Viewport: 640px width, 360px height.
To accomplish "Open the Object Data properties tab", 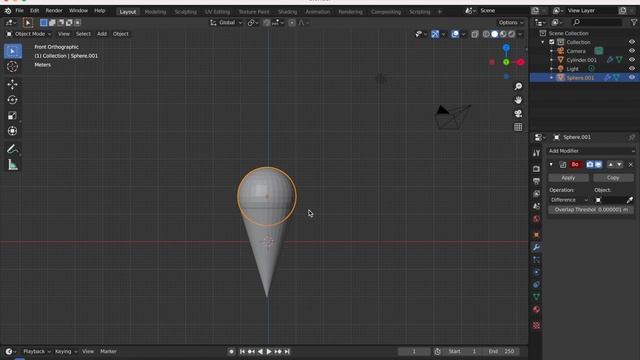I will point(536,297).
